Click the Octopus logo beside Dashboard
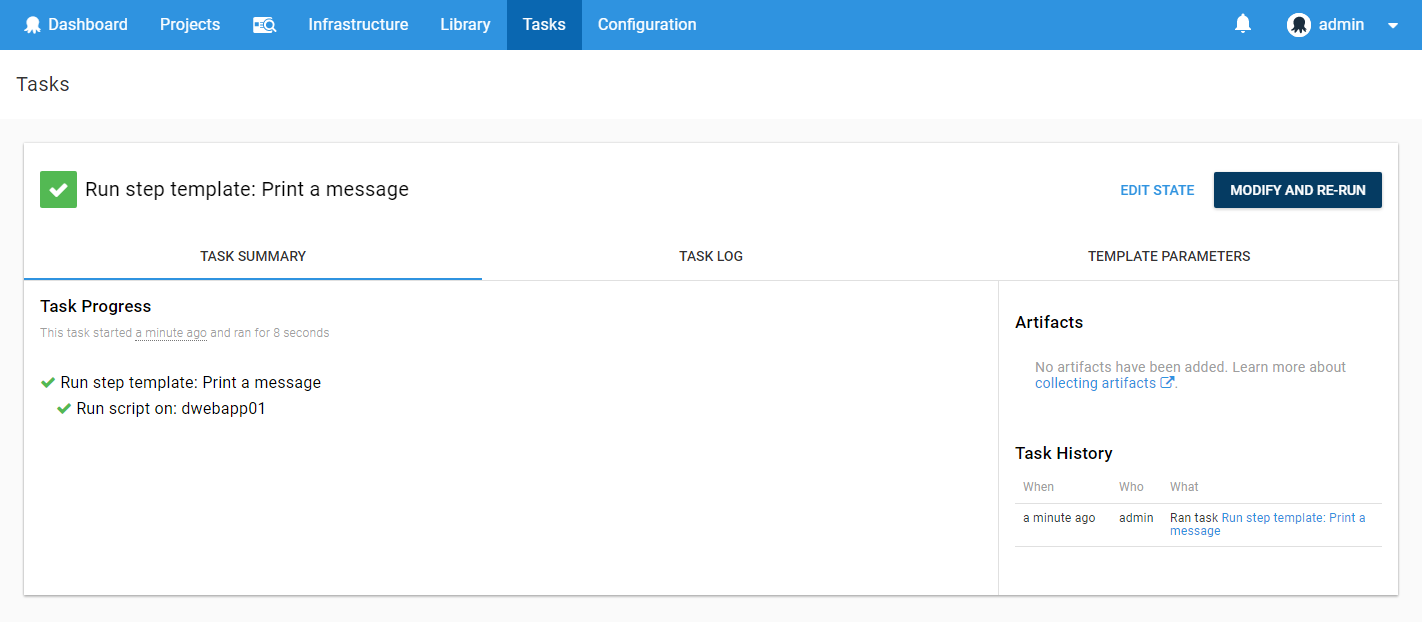 [x=32, y=24]
